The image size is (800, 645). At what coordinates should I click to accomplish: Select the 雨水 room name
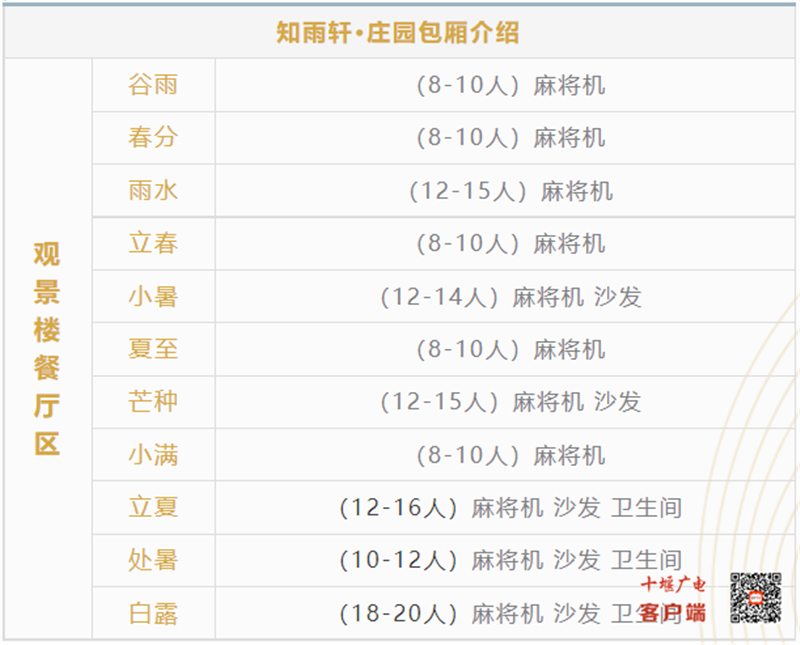(153, 191)
